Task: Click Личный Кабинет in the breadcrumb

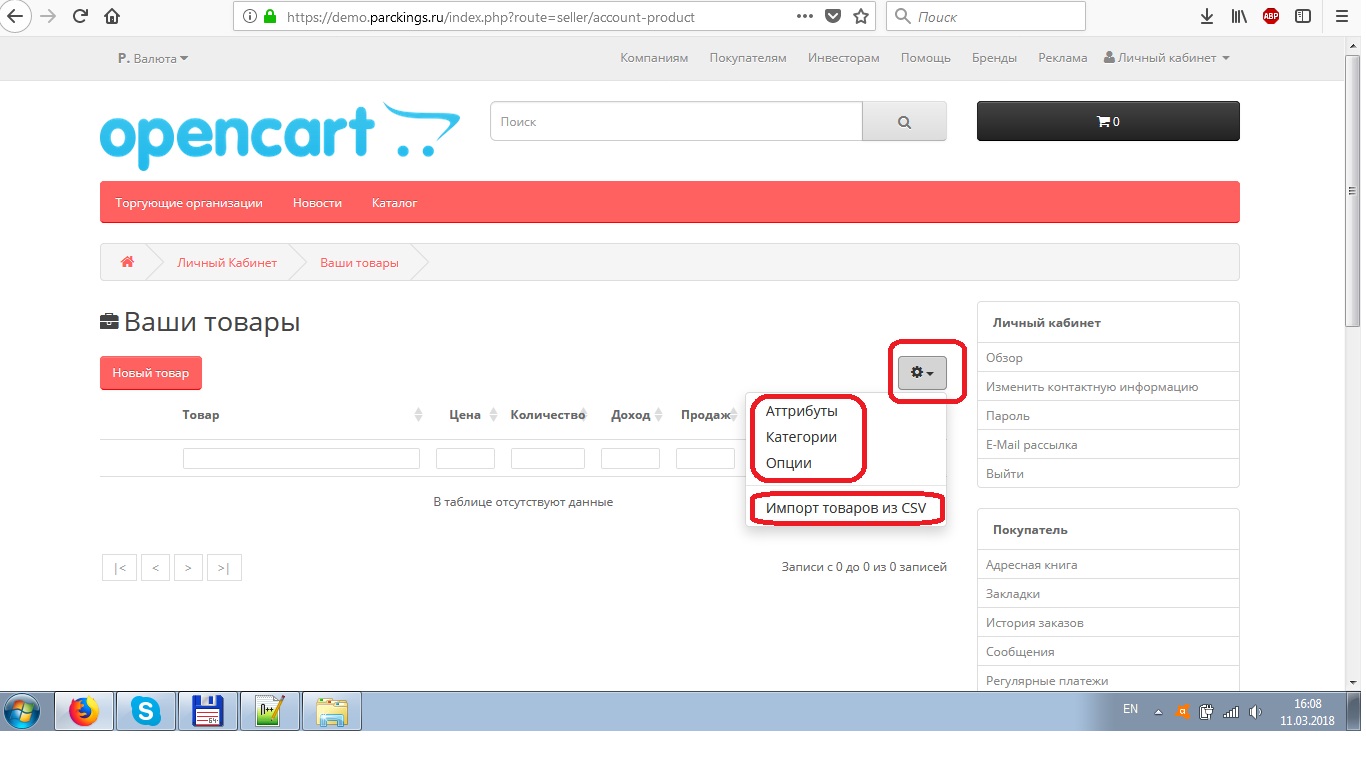Action: [x=227, y=262]
